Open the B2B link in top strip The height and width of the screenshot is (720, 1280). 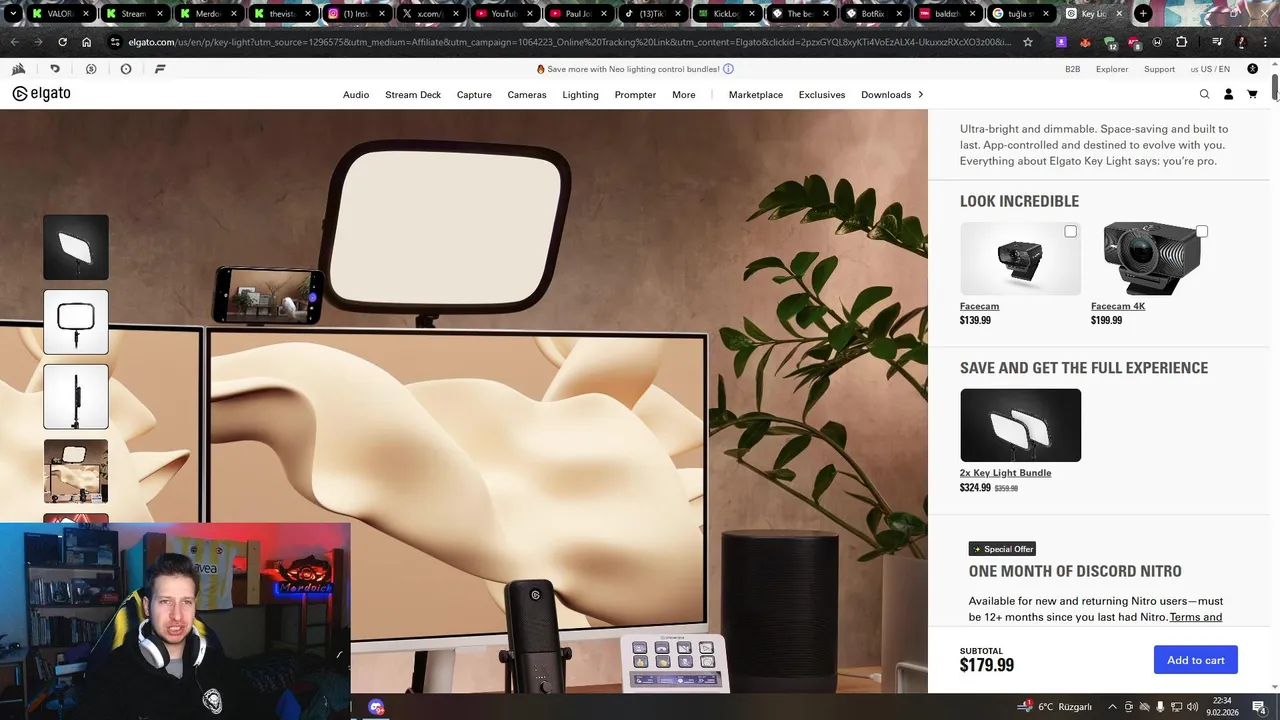[x=1072, y=69]
